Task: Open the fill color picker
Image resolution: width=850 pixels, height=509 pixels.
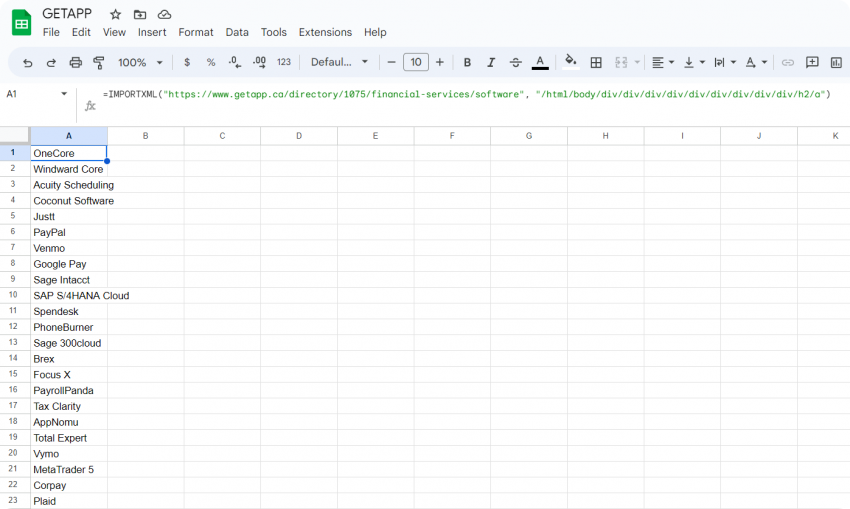Action: pos(570,62)
